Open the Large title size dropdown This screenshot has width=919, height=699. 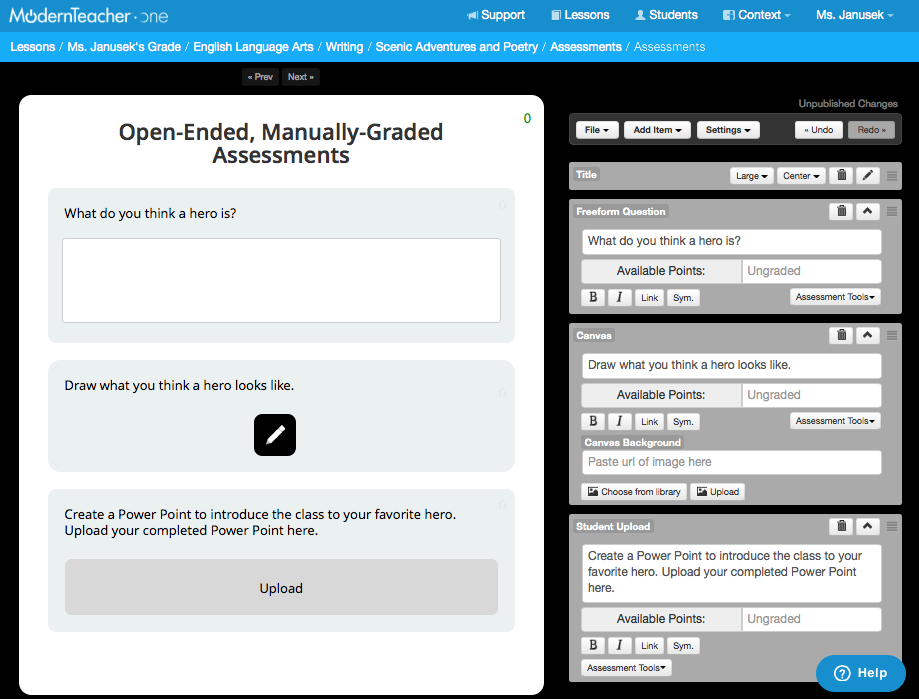pos(752,176)
